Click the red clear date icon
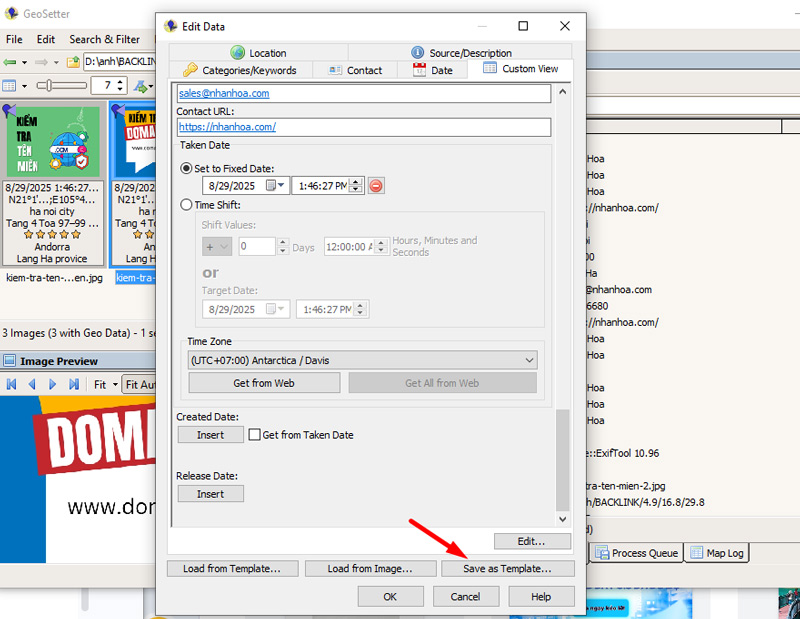800x619 pixels. 376,186
